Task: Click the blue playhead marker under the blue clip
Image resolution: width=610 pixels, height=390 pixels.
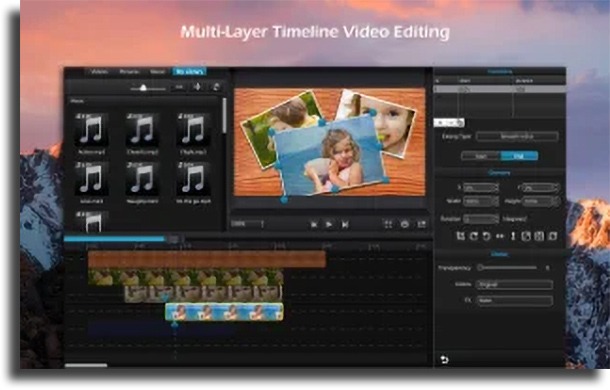Action: coord(175,324)
